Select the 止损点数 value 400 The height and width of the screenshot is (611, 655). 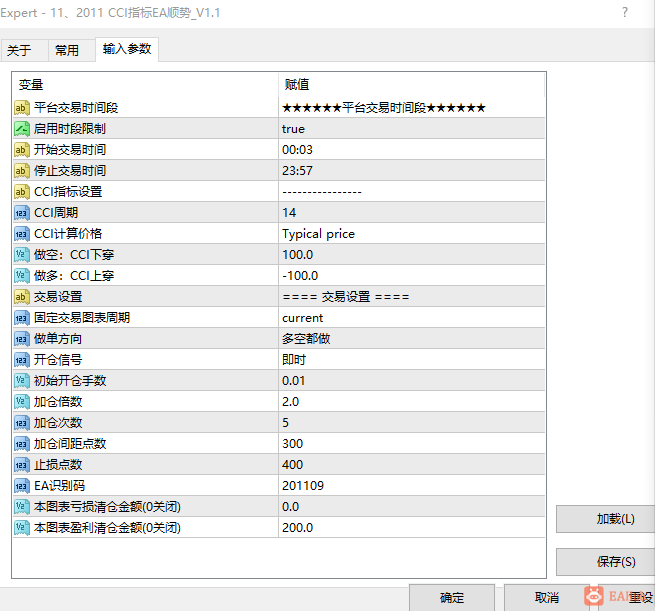point(411,464)
